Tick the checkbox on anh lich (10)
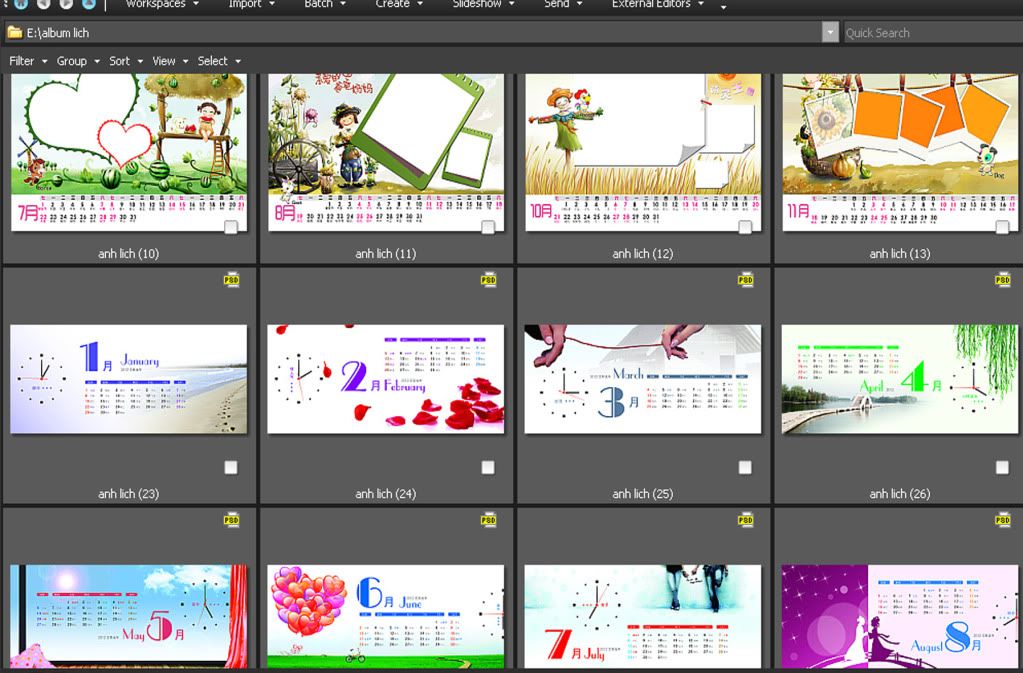This screenshot has height=673, width=1023. pyautogui.click(x=231, y=227)
